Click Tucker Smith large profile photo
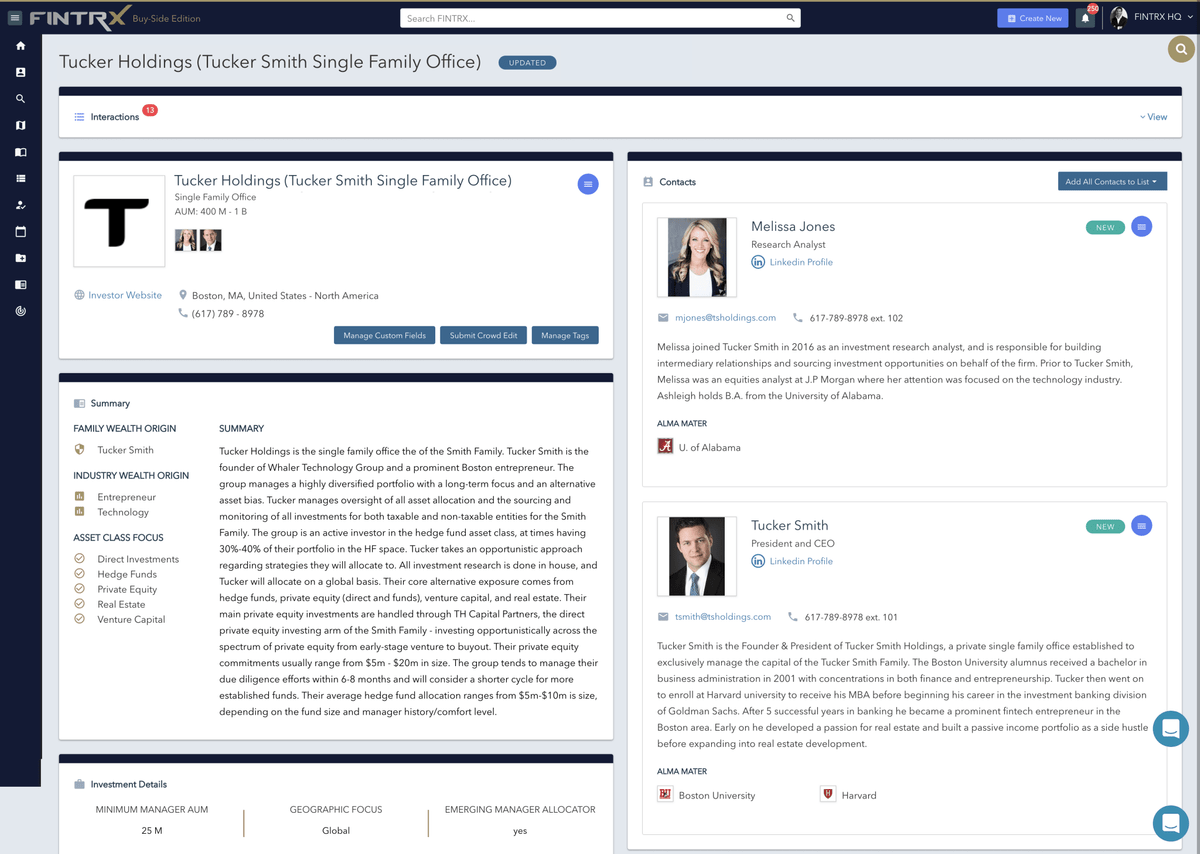The image size is (1200, 854). (x=697, y=556)
